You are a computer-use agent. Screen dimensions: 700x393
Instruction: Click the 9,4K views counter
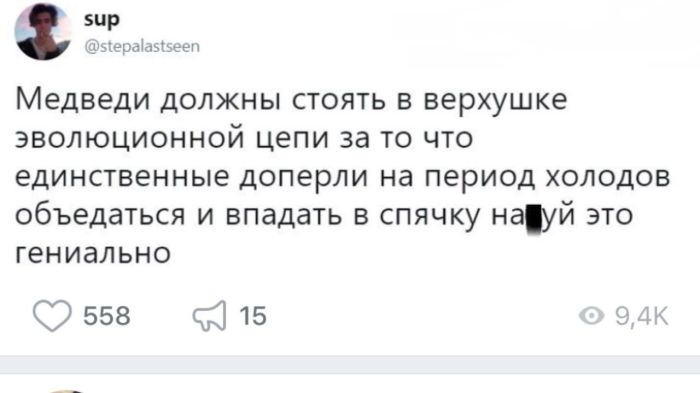[x=641, y=316]
